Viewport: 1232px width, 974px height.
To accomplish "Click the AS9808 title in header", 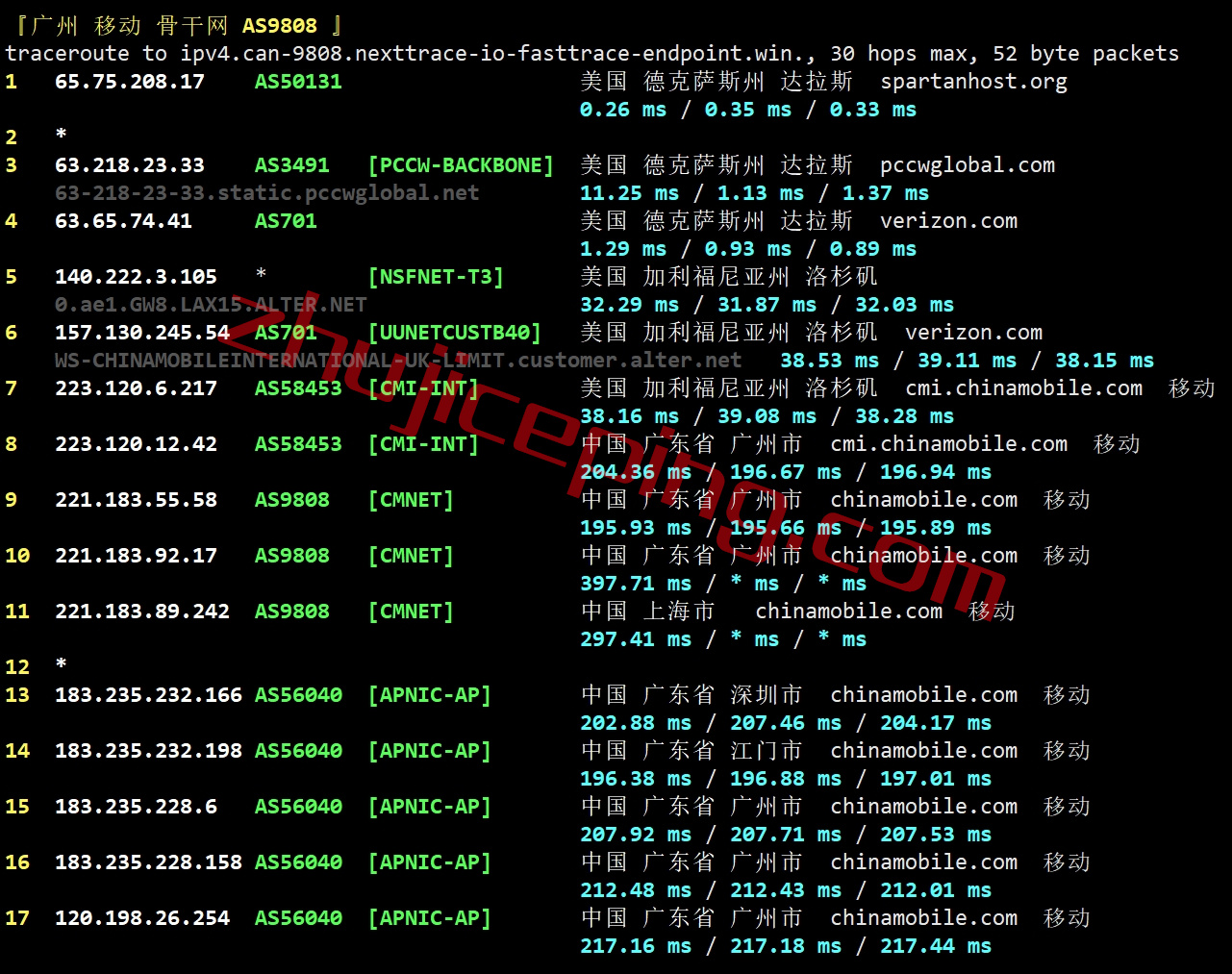I will (279, 26).
